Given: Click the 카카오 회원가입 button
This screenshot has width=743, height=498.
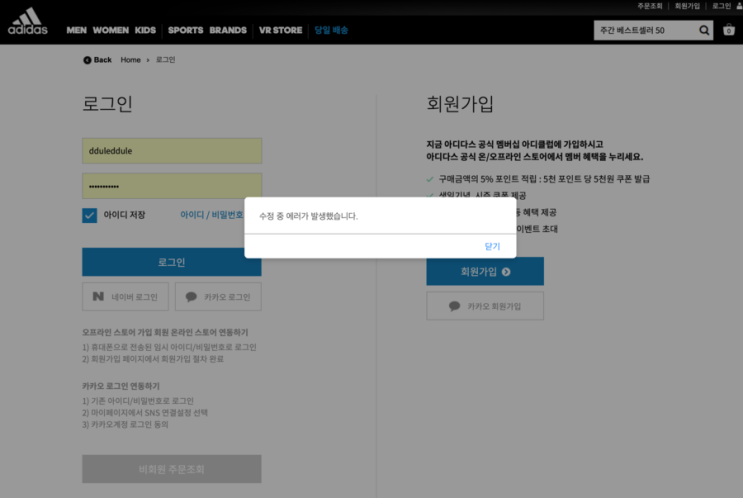Looking at the screenshot, I should 485,306.
